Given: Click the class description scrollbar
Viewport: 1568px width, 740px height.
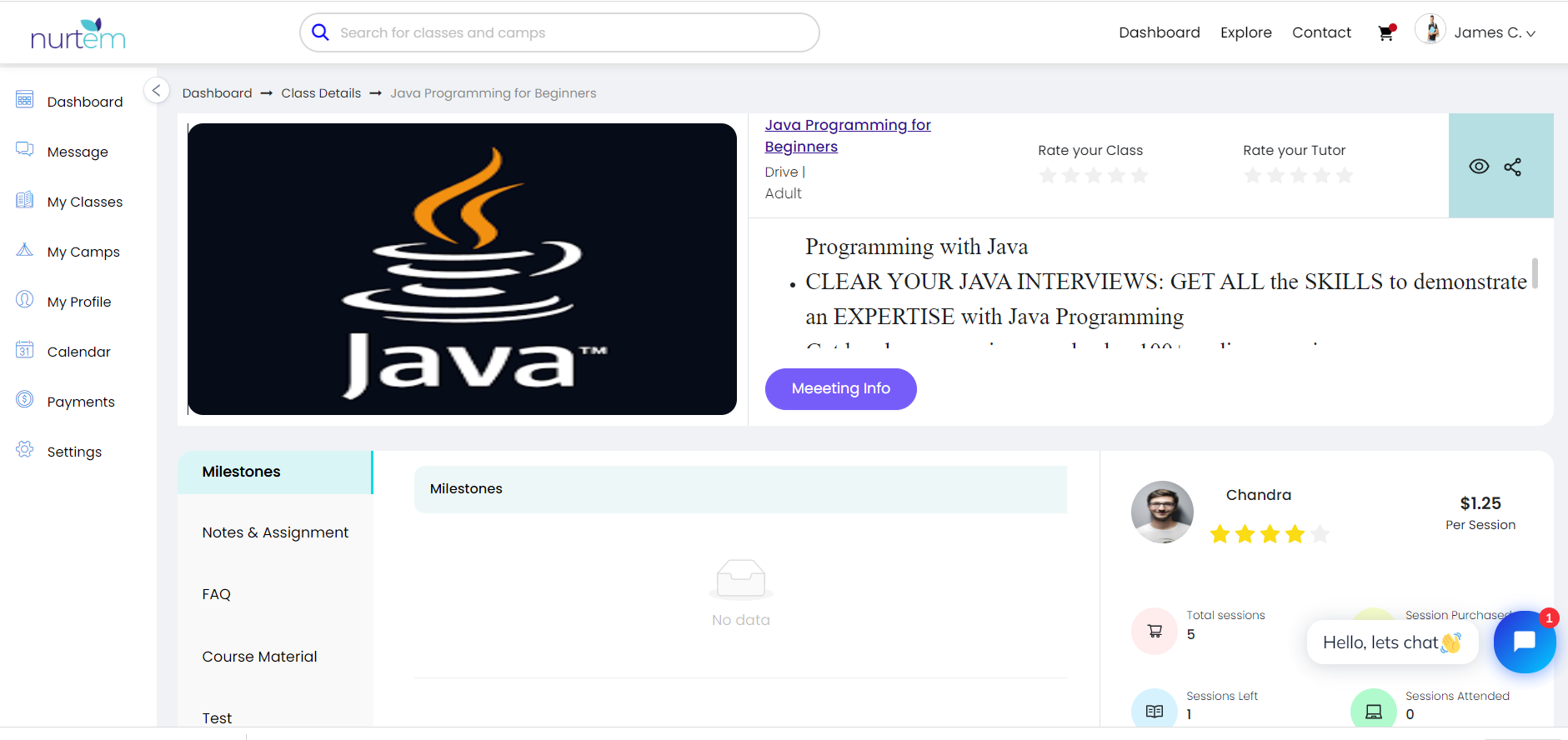Looking at the screenshot, I should 1535,273.
